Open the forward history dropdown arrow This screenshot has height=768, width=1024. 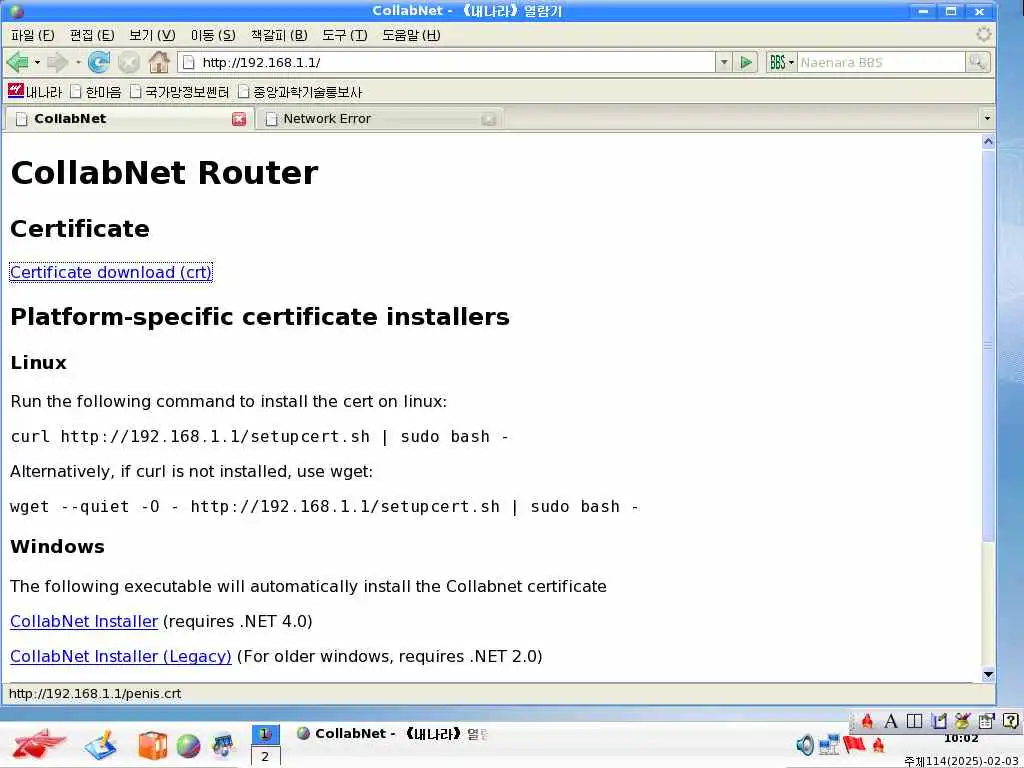(78, 63)
